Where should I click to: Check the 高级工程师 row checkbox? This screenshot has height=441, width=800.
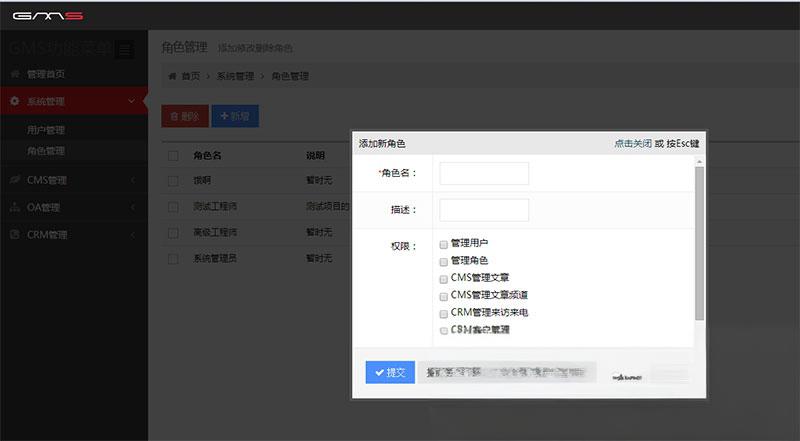click(173, 233)
